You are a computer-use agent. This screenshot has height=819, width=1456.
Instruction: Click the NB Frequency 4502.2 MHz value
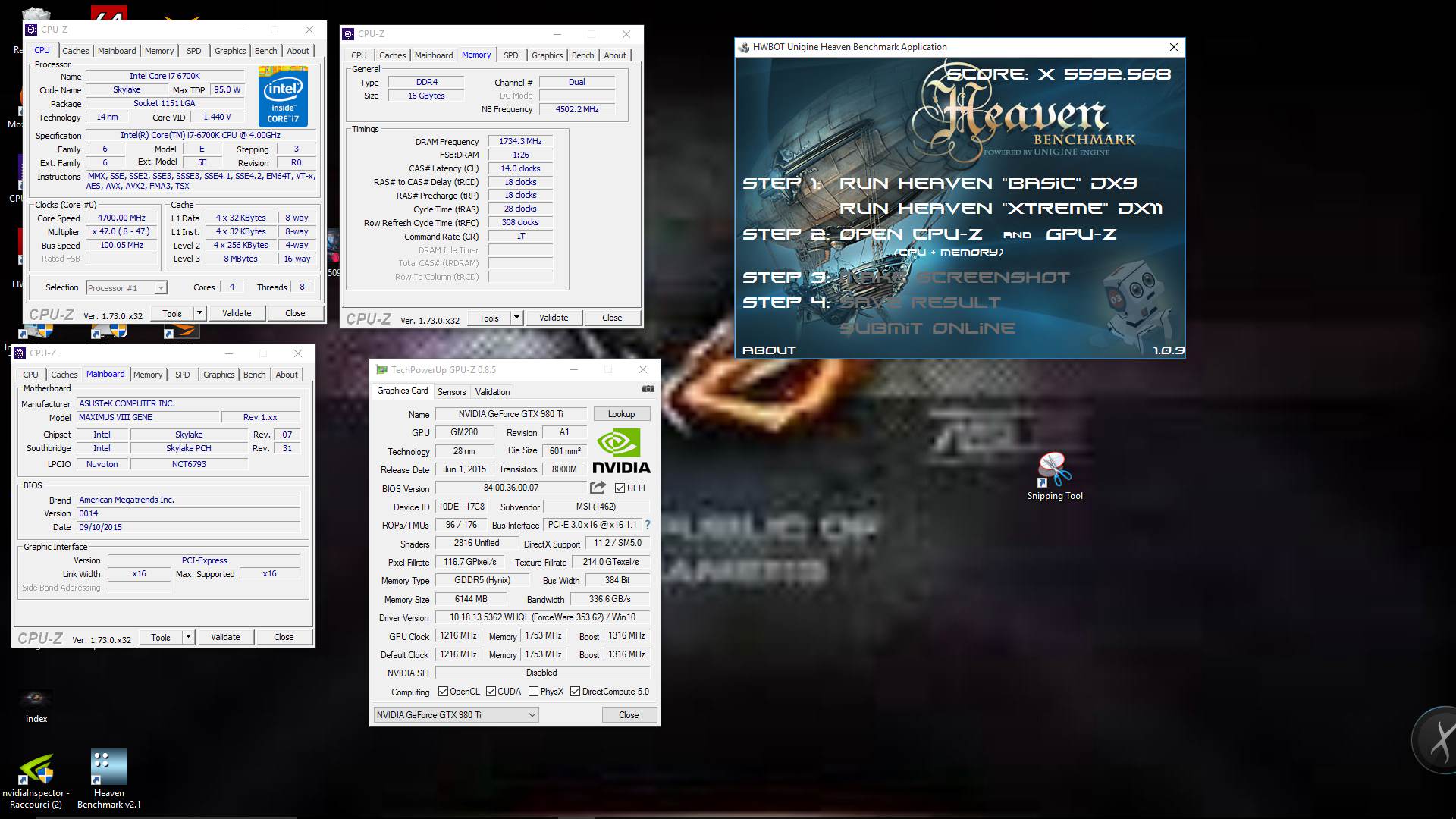point(577,110)
